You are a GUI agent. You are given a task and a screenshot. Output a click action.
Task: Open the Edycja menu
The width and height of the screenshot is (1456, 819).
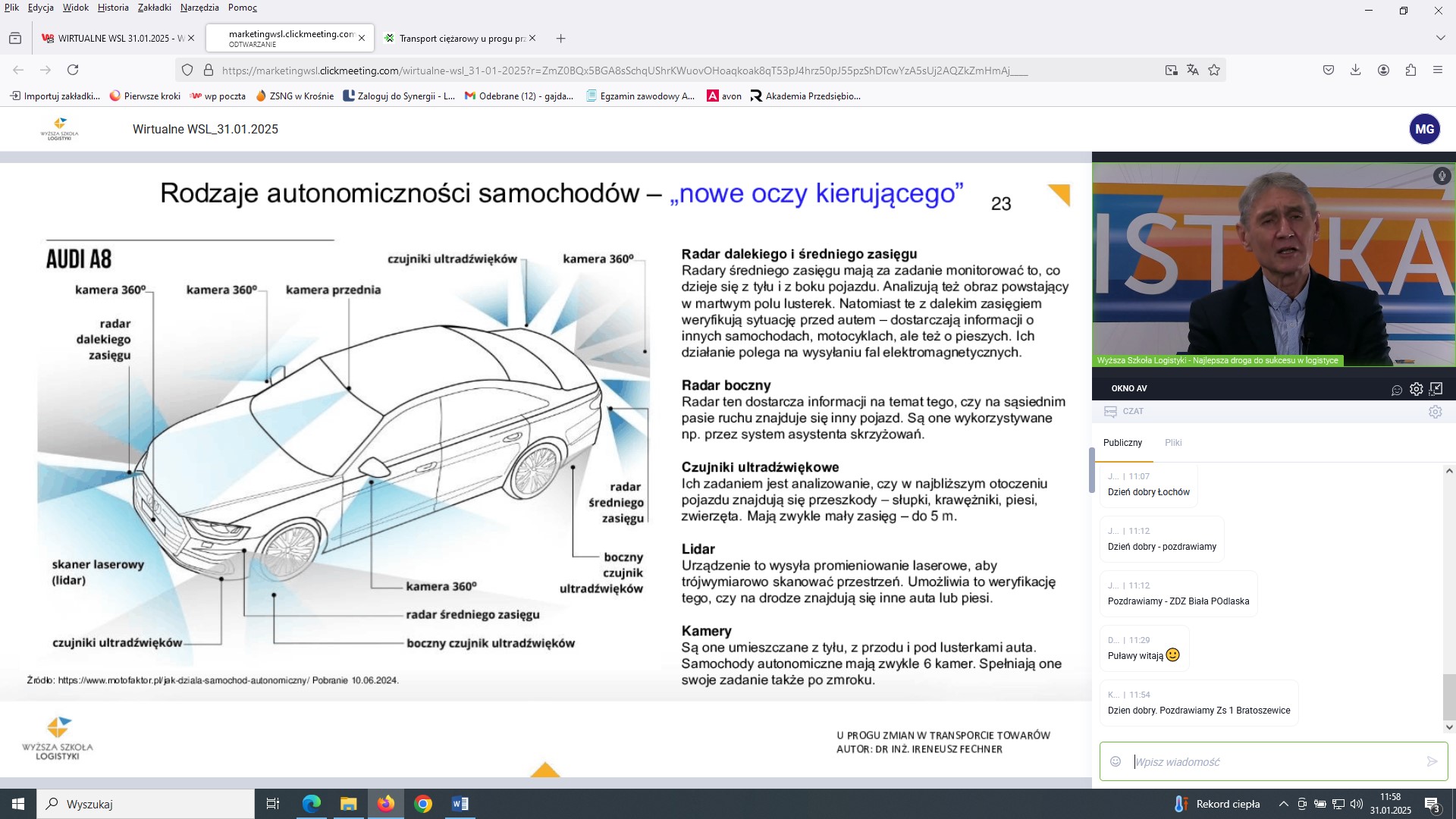coord(41,8)
